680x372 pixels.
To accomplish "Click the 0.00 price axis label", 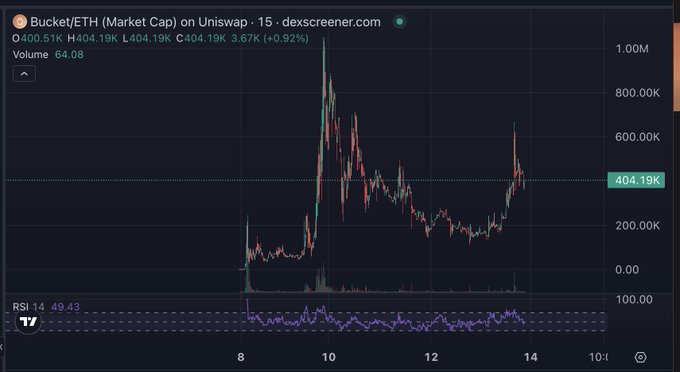I will click(627, 270).
